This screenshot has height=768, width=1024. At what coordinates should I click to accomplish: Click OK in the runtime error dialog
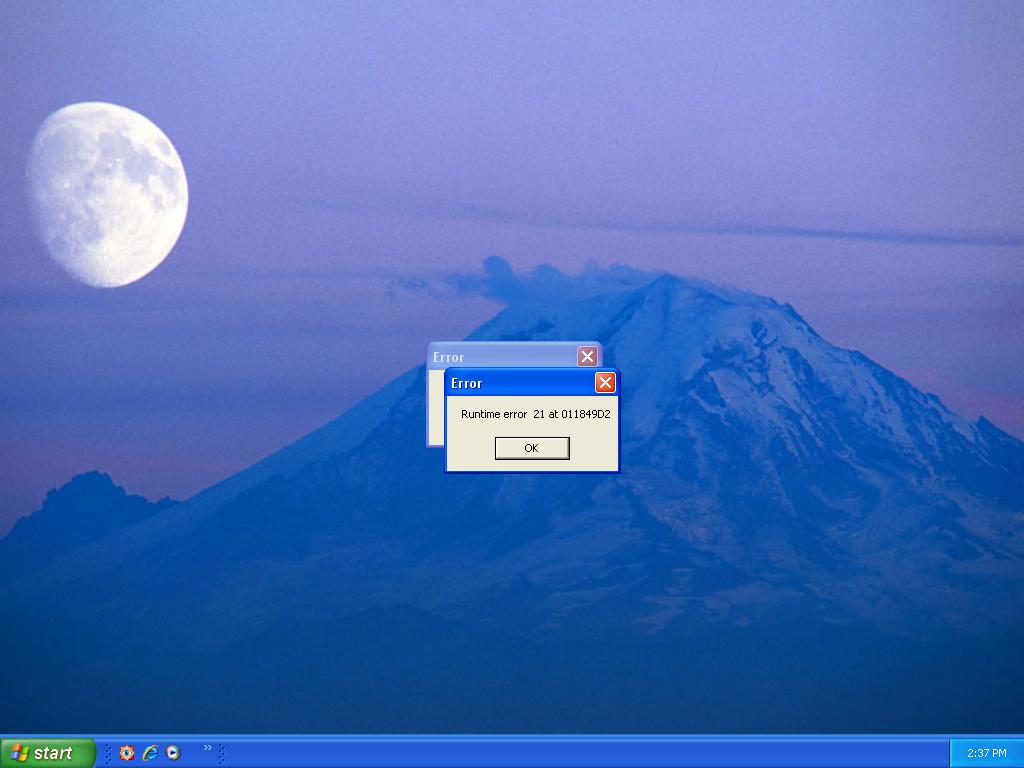pyautogui.click(x=532, y=448)
